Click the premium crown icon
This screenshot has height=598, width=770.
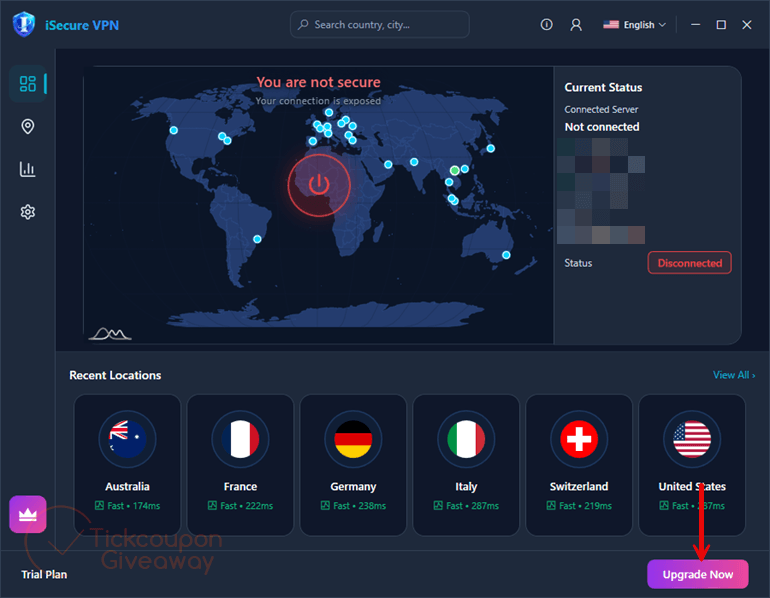pos(28,514)
